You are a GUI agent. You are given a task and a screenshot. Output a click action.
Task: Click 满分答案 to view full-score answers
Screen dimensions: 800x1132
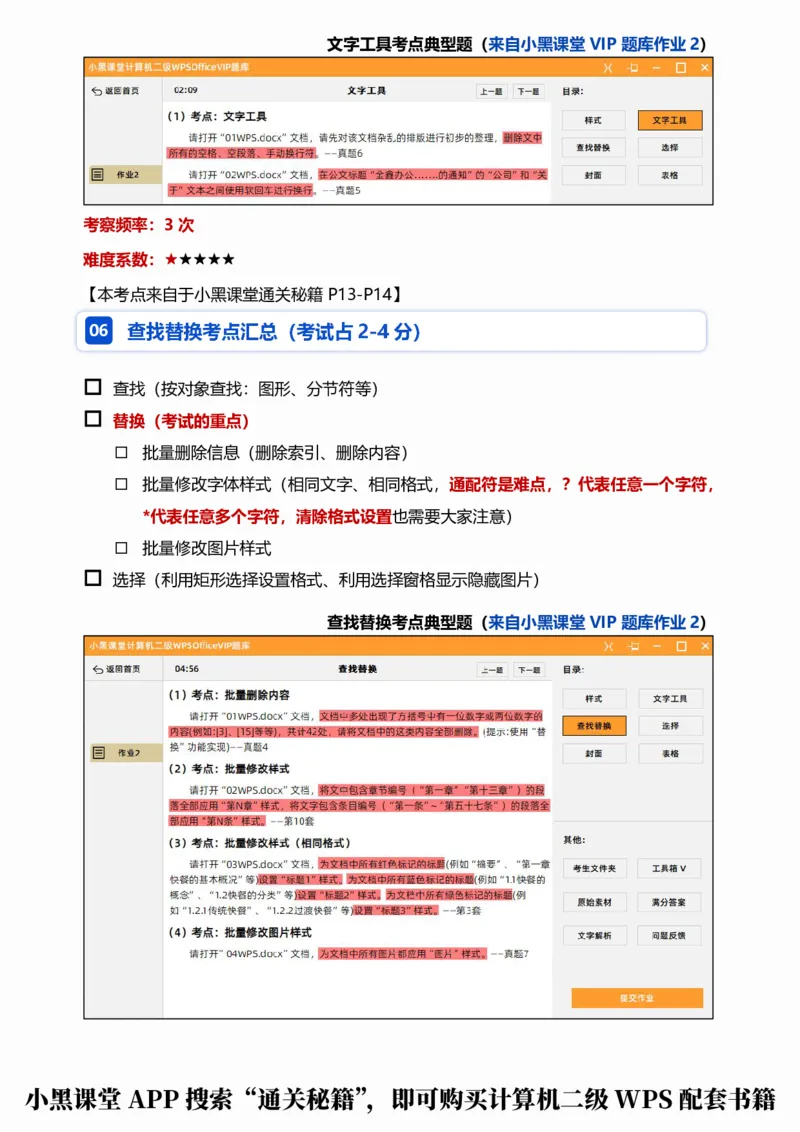tap(669, 902)
